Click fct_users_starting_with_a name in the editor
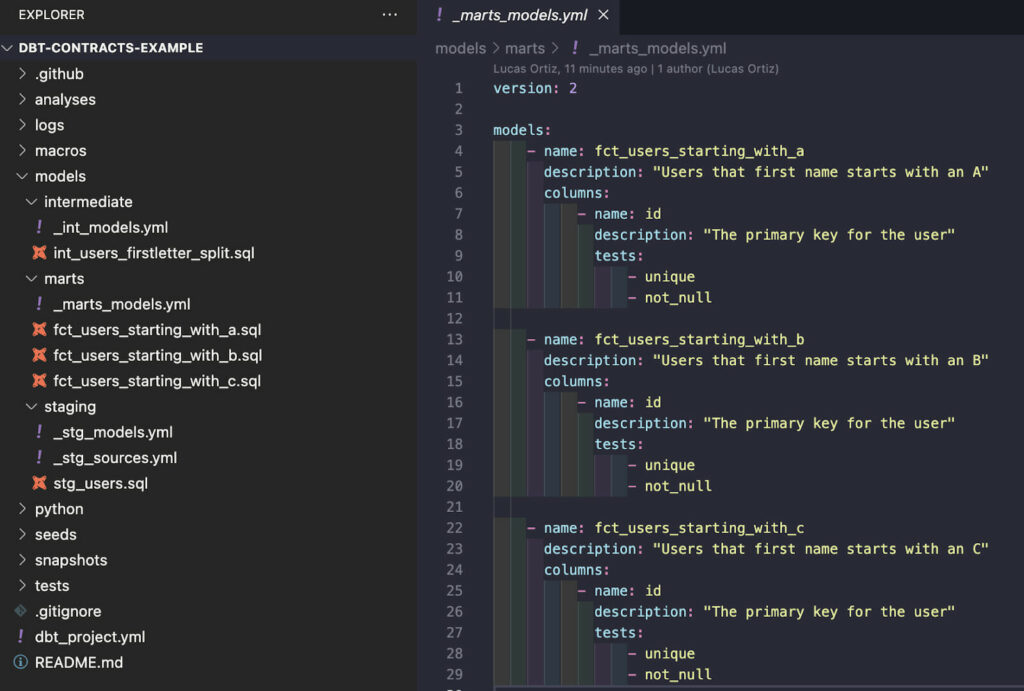The image size is (1024, 691). [699, 151]
